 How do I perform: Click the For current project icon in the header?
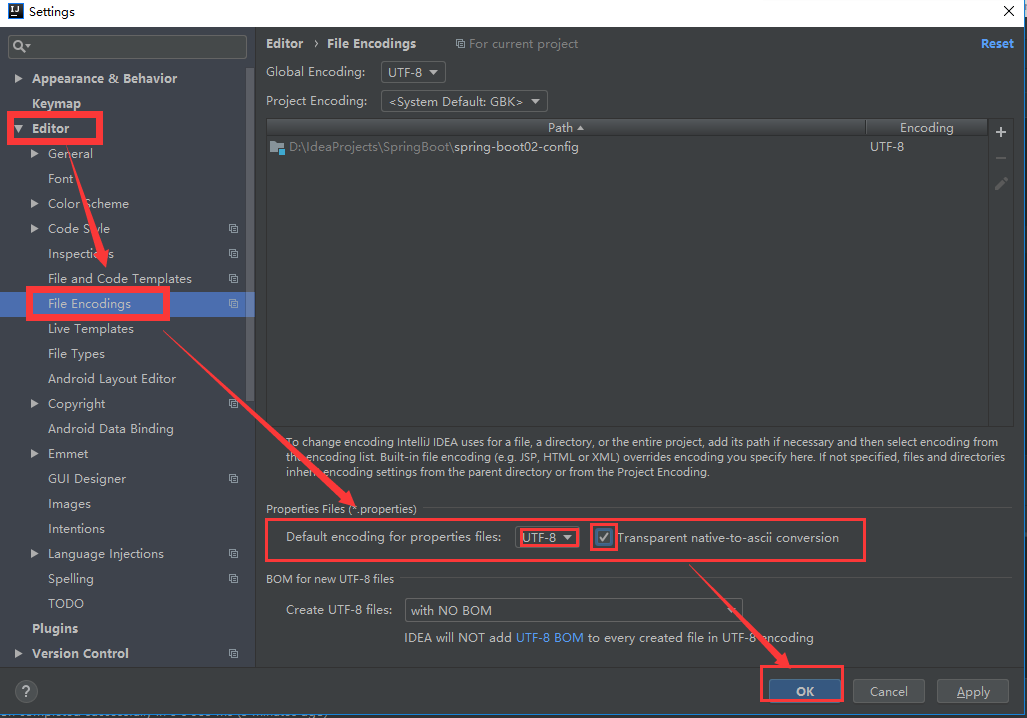(460, 44)
